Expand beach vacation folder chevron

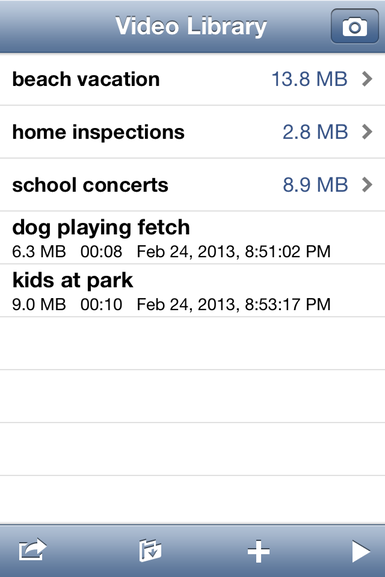click(367, 79)
